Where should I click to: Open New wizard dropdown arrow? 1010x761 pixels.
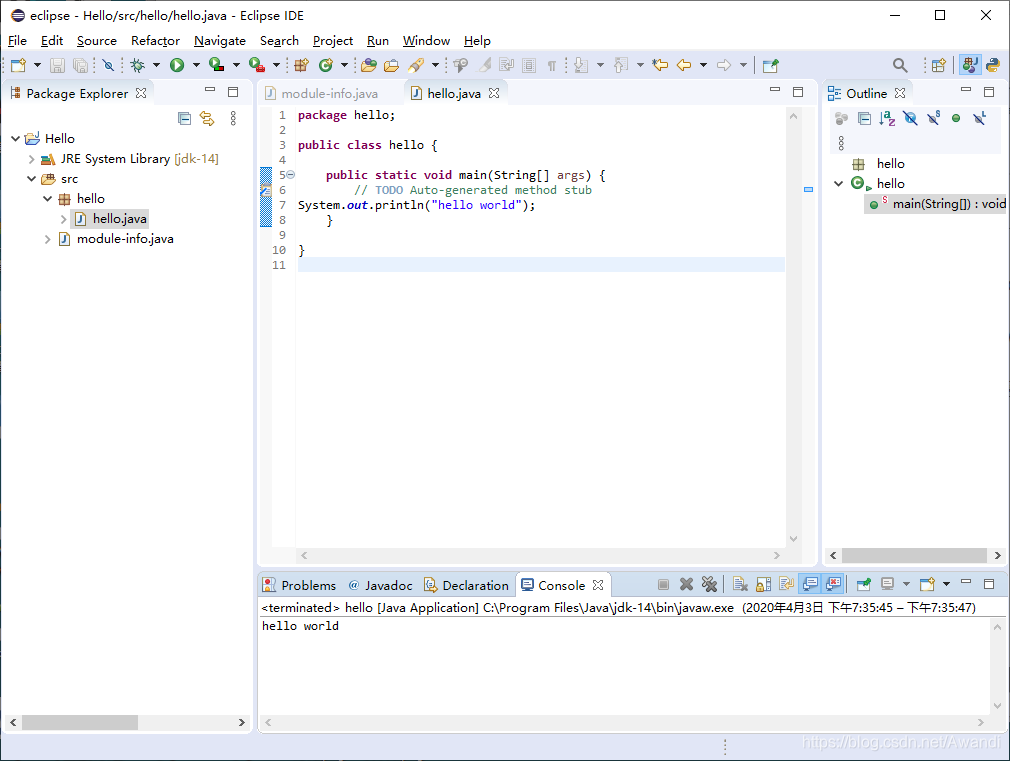[37, 65]
